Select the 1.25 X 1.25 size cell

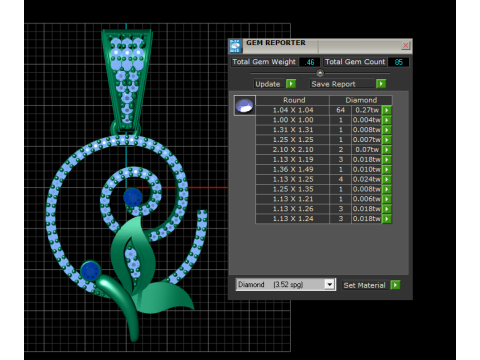tap(293, 140)
